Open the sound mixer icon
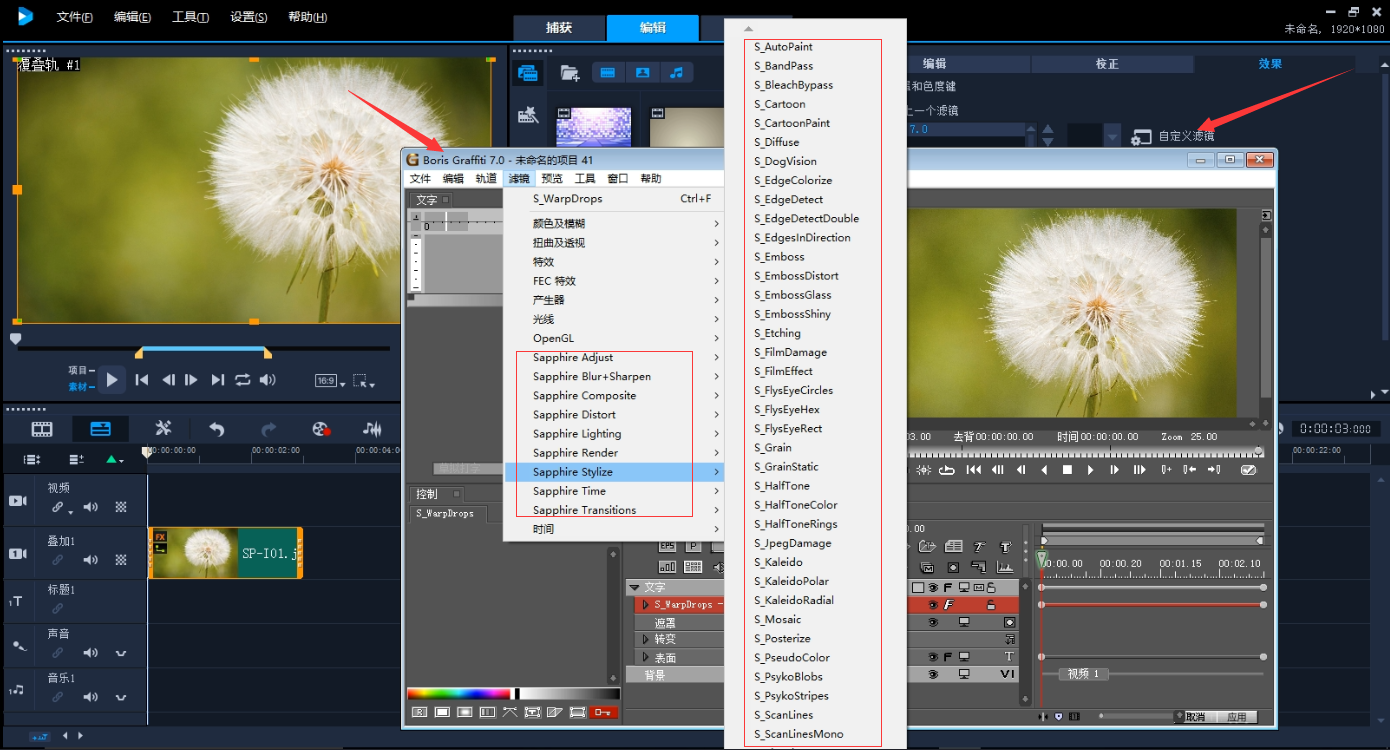Screen dimensions: 1390x750 (x=372, y=429)
